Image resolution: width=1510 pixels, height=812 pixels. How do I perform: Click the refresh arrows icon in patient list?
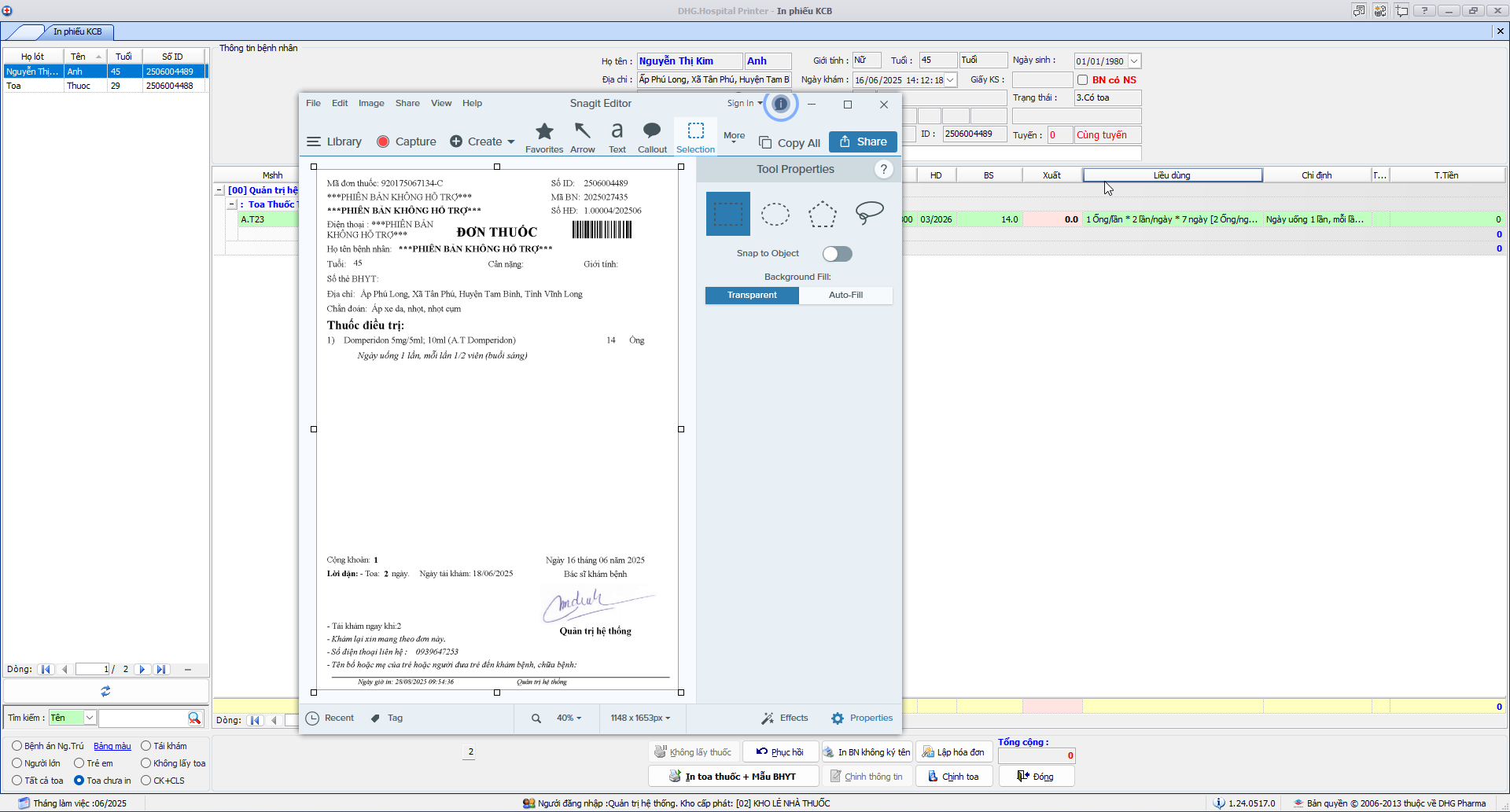click(105, 691)
